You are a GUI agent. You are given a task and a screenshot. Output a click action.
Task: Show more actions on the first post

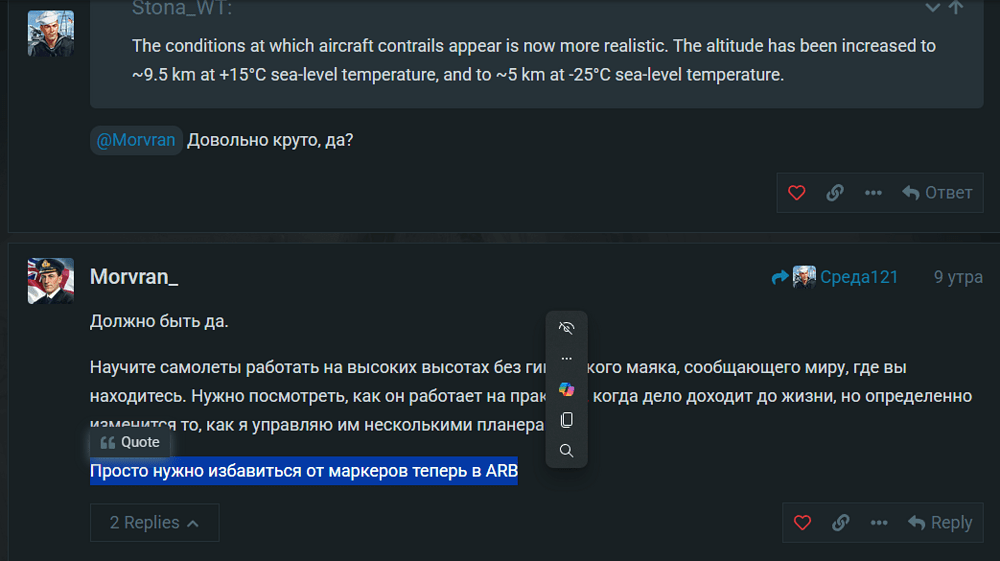873,193
